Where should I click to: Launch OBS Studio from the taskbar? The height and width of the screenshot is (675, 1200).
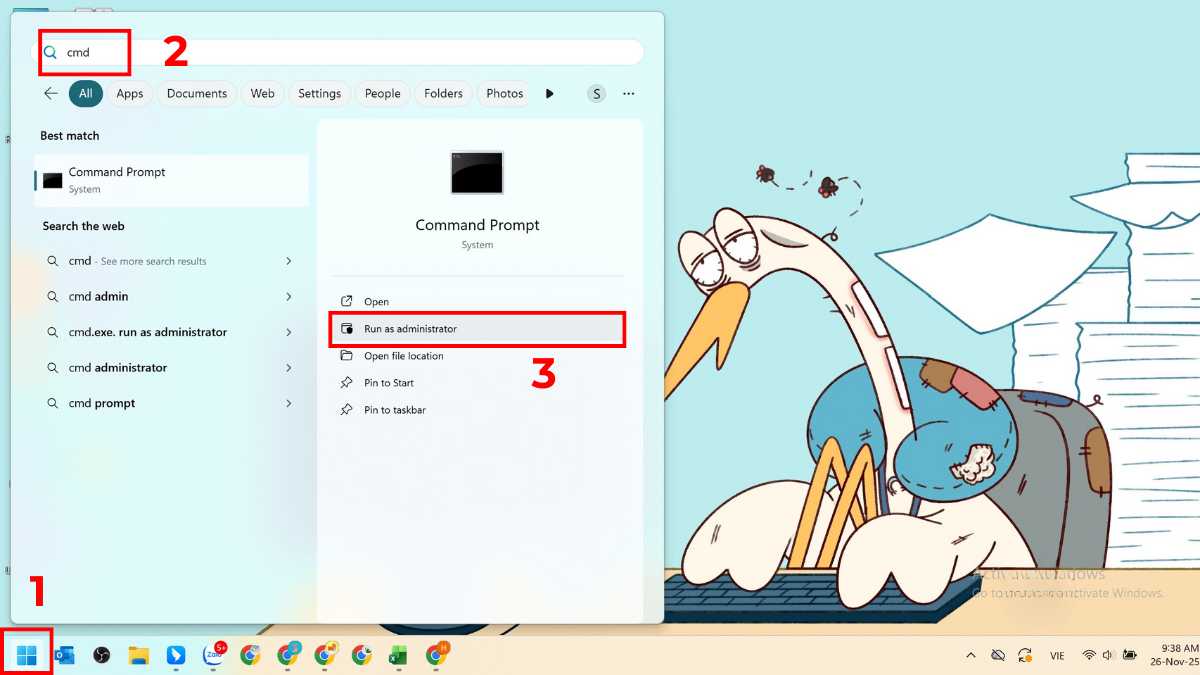coord(103,653)
